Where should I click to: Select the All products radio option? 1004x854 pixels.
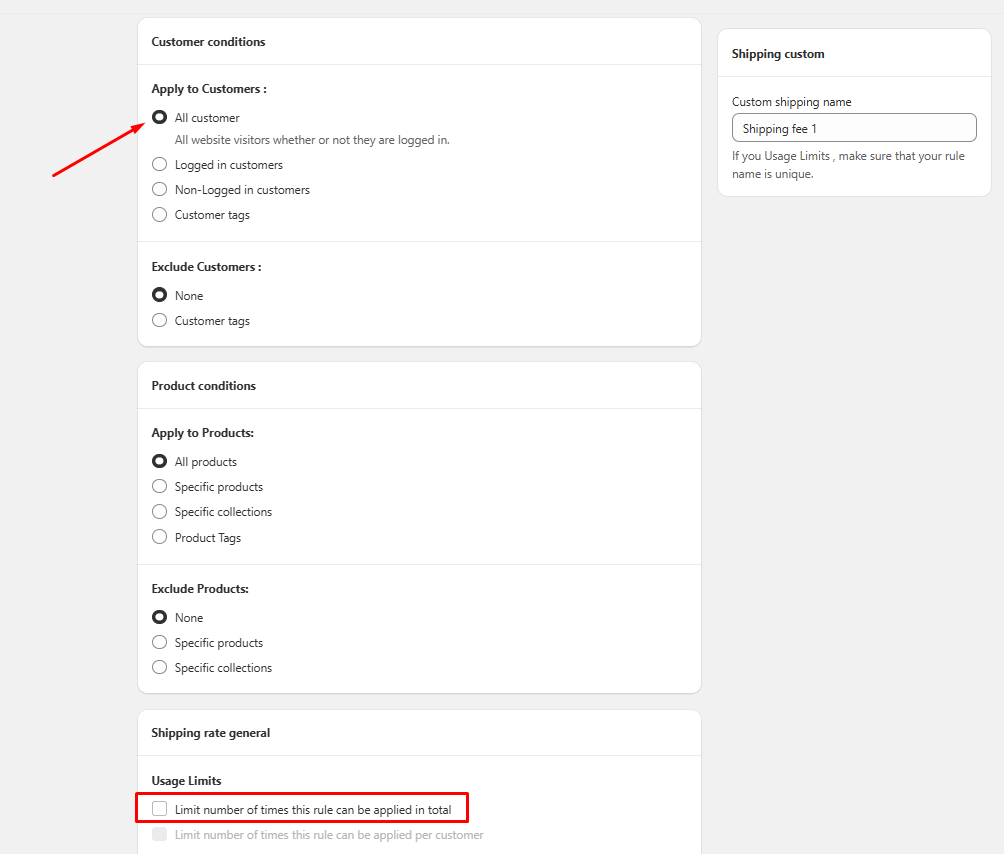click(x=159, y=462)
